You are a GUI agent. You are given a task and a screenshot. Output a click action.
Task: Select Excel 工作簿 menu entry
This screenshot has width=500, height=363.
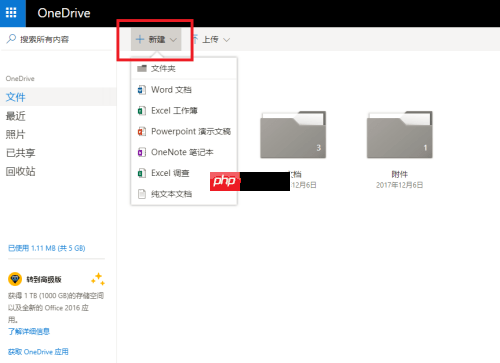coord(184,111)
